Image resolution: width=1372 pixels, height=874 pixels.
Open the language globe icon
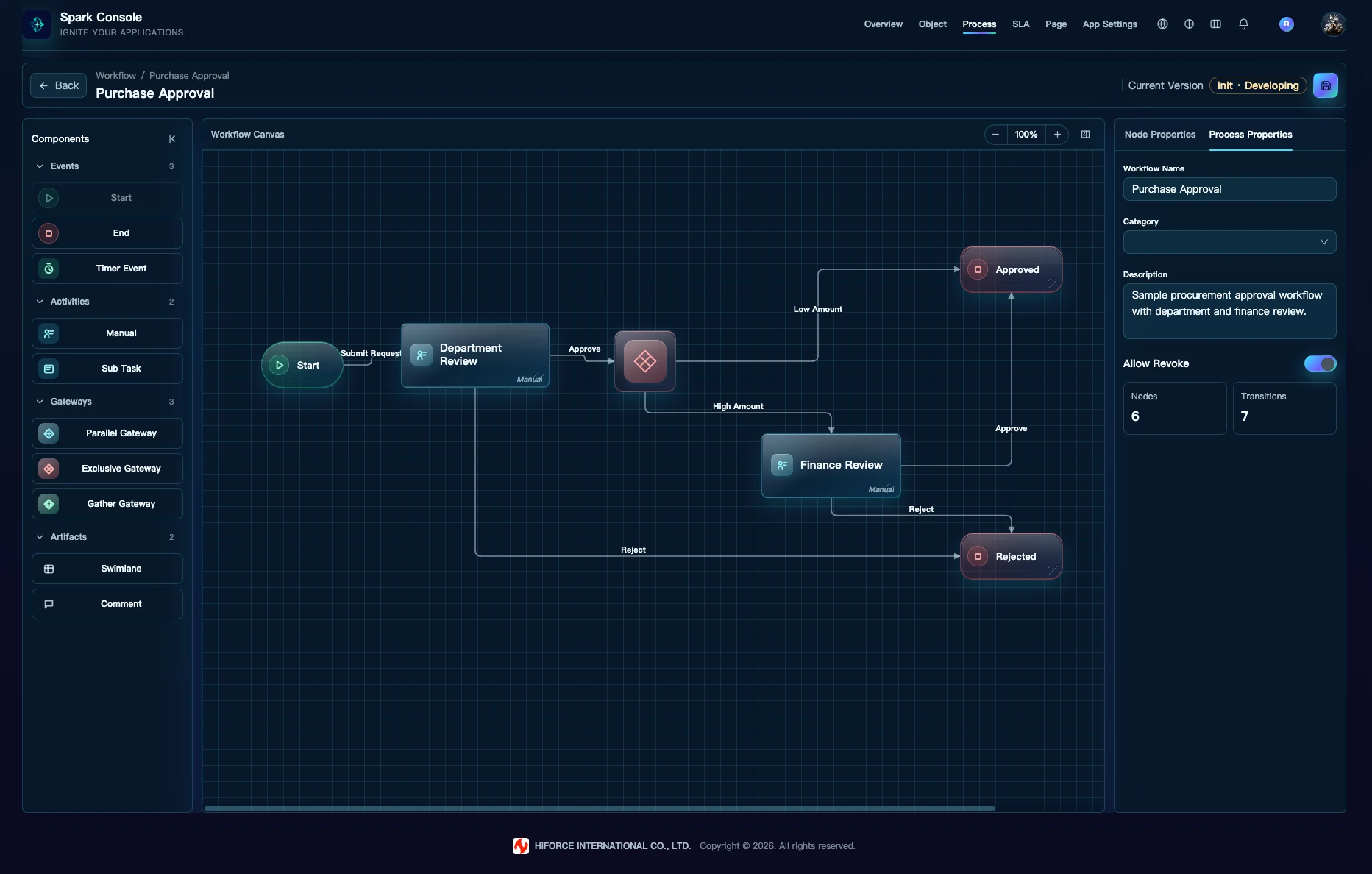click(x=1162, y=24)
